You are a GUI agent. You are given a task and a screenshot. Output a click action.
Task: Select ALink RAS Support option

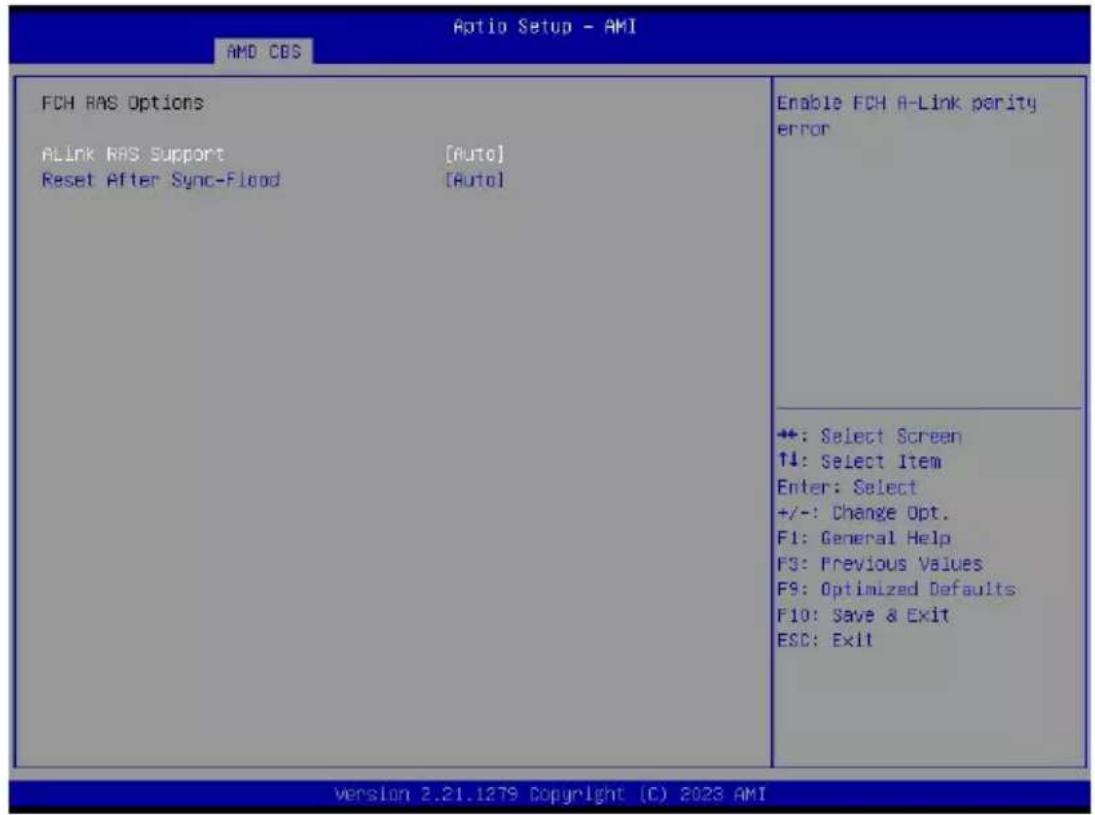point(133,154)
